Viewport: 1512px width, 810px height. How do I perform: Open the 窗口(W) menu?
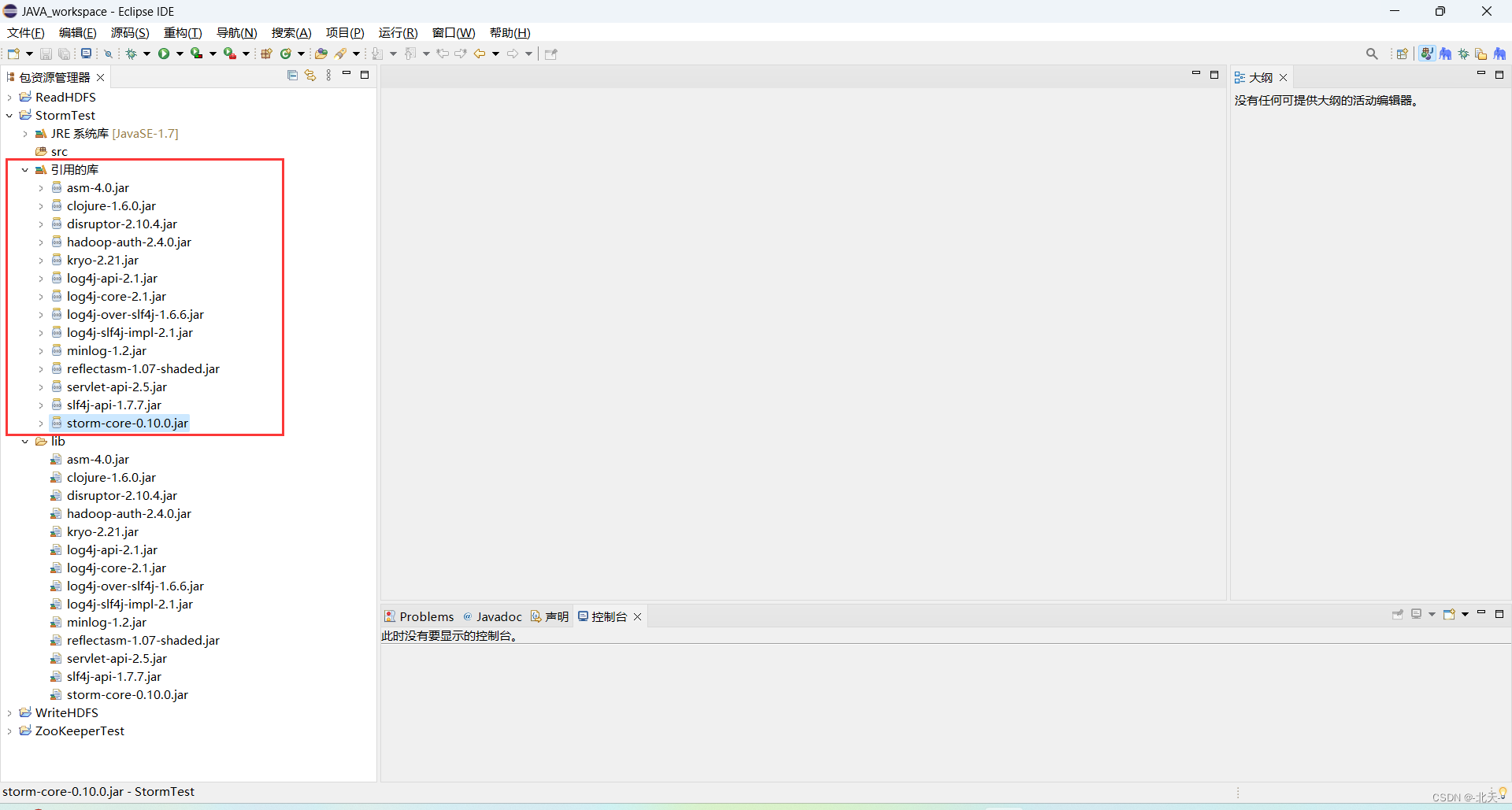coord(454,32)
